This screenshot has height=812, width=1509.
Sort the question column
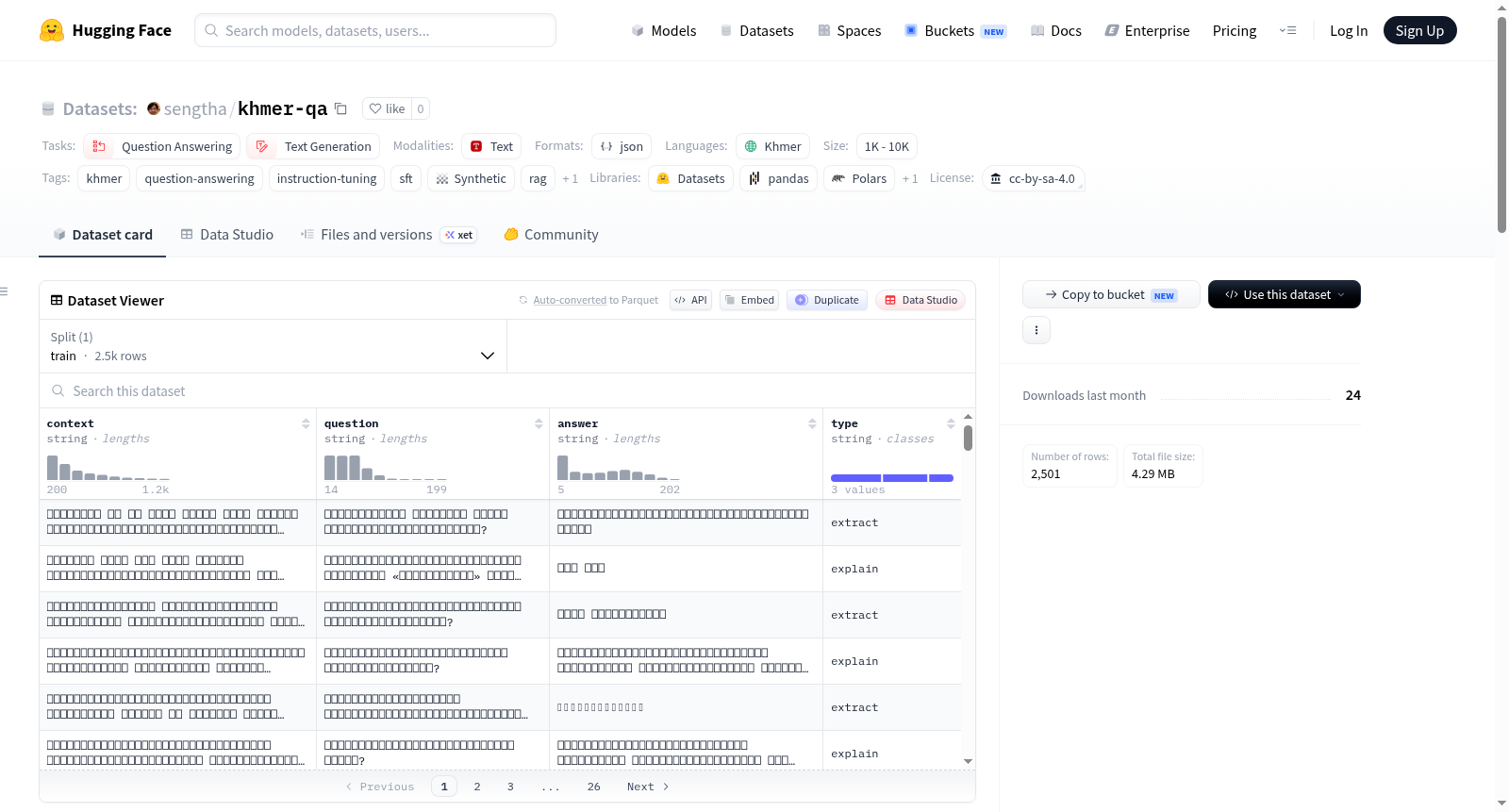click(539, 423)
